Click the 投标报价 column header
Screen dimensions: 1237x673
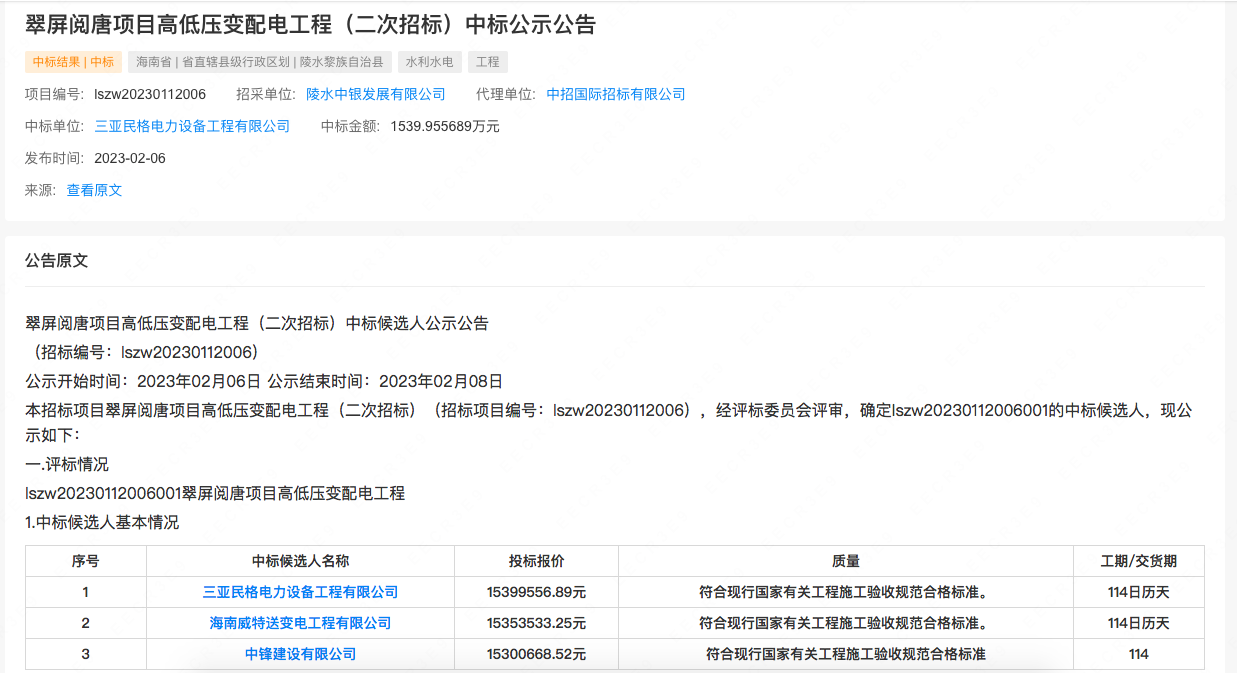pos(536,561)
